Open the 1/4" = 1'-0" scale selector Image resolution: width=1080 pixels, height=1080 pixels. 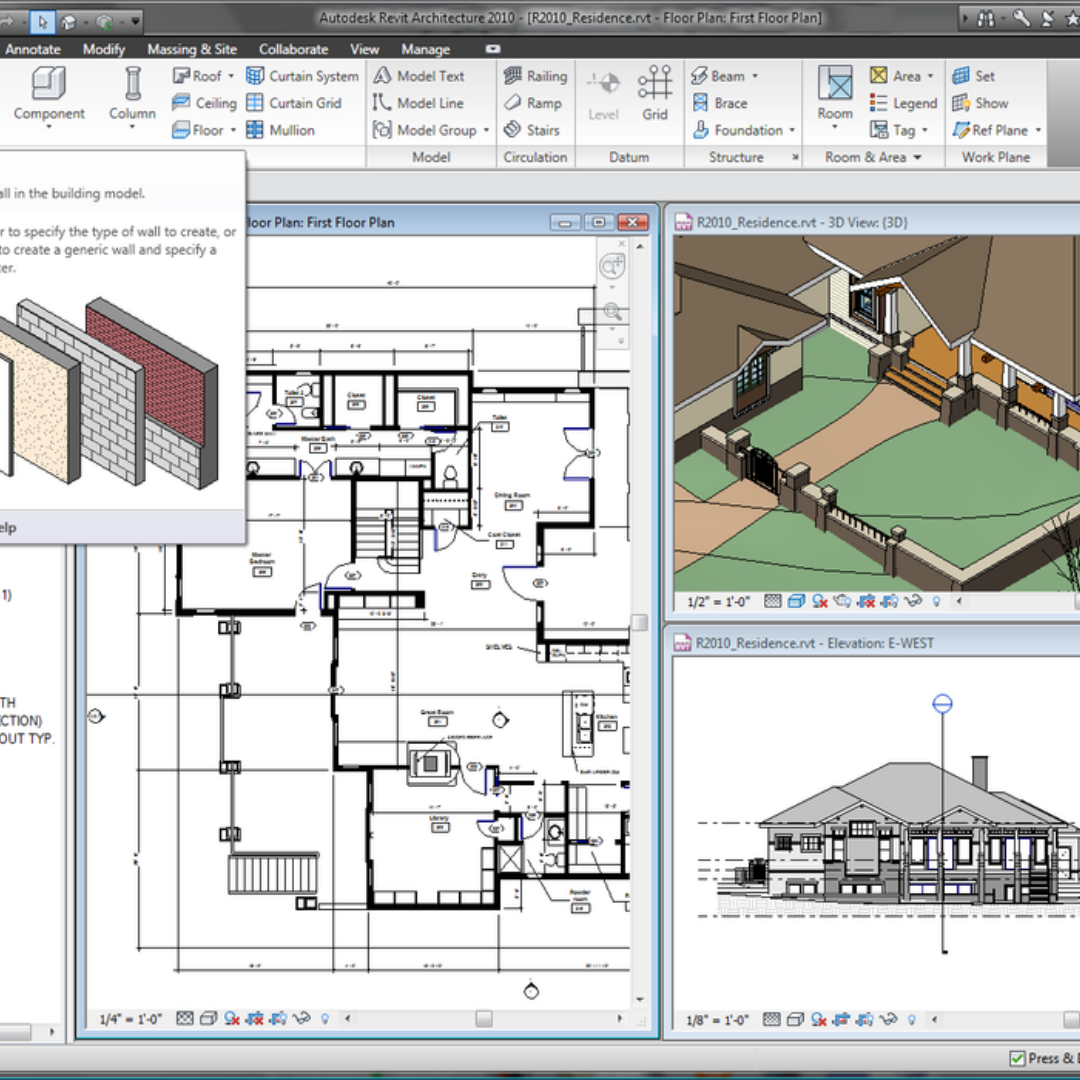[x=132, y=1019]
